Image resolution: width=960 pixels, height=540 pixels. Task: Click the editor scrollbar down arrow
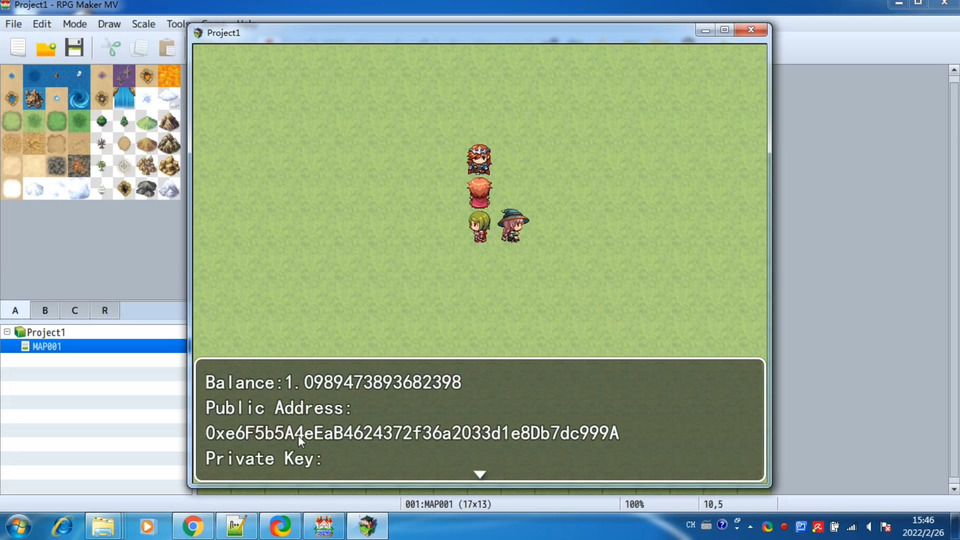[x=954, y=489]
